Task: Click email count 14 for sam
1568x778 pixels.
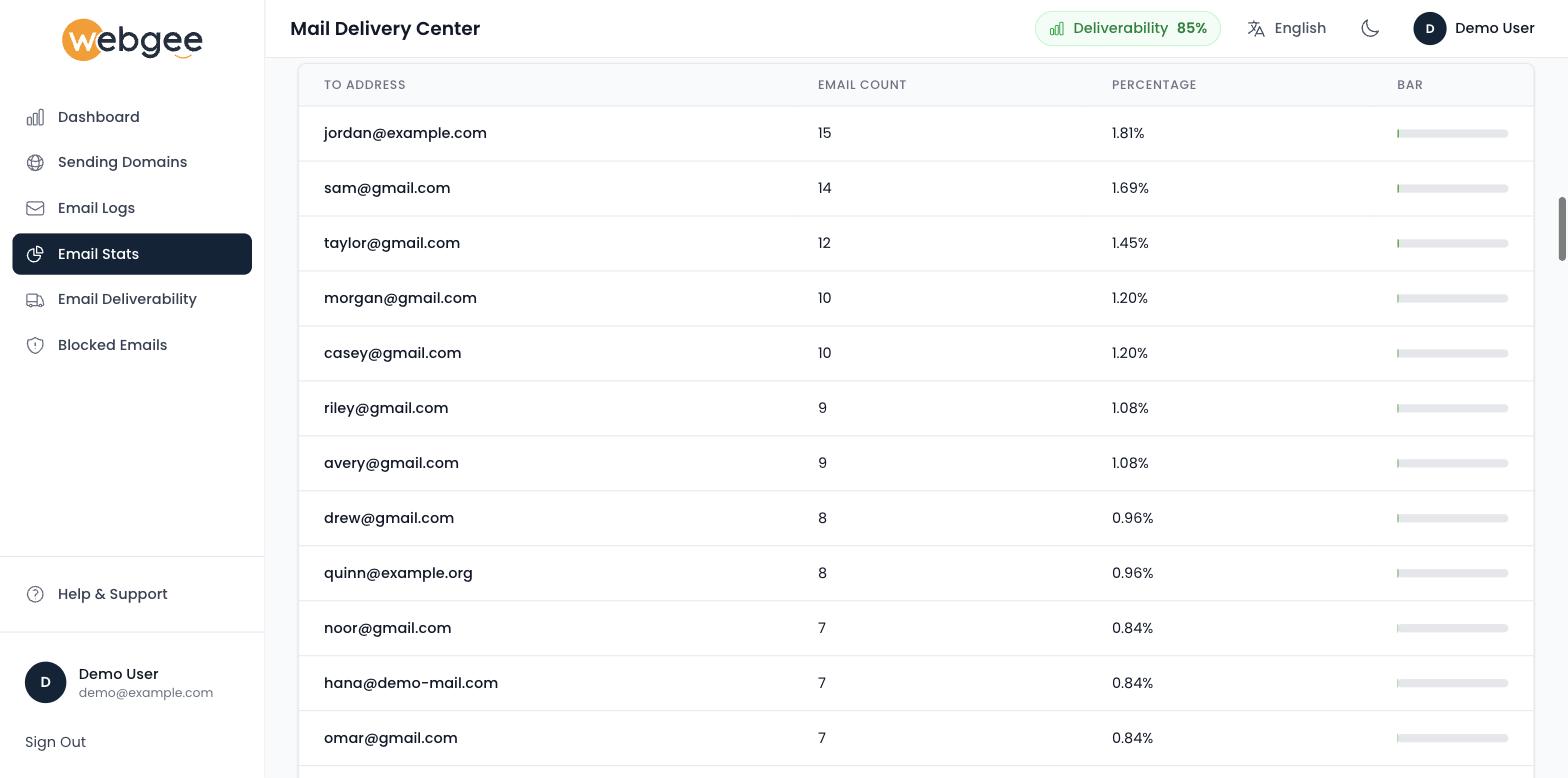Action: click(824, 188)
